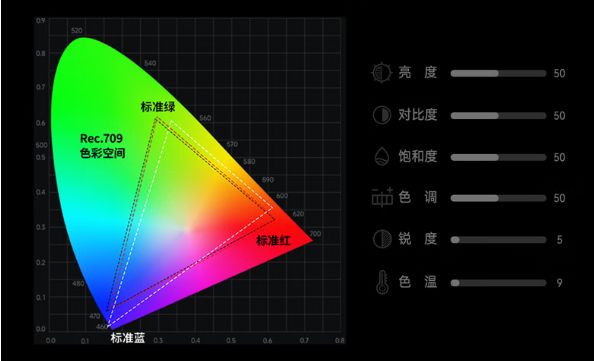Adjust the 饱和度 saturation slider
The width and height of the screenshot is (594, 361).
(498, 157)
